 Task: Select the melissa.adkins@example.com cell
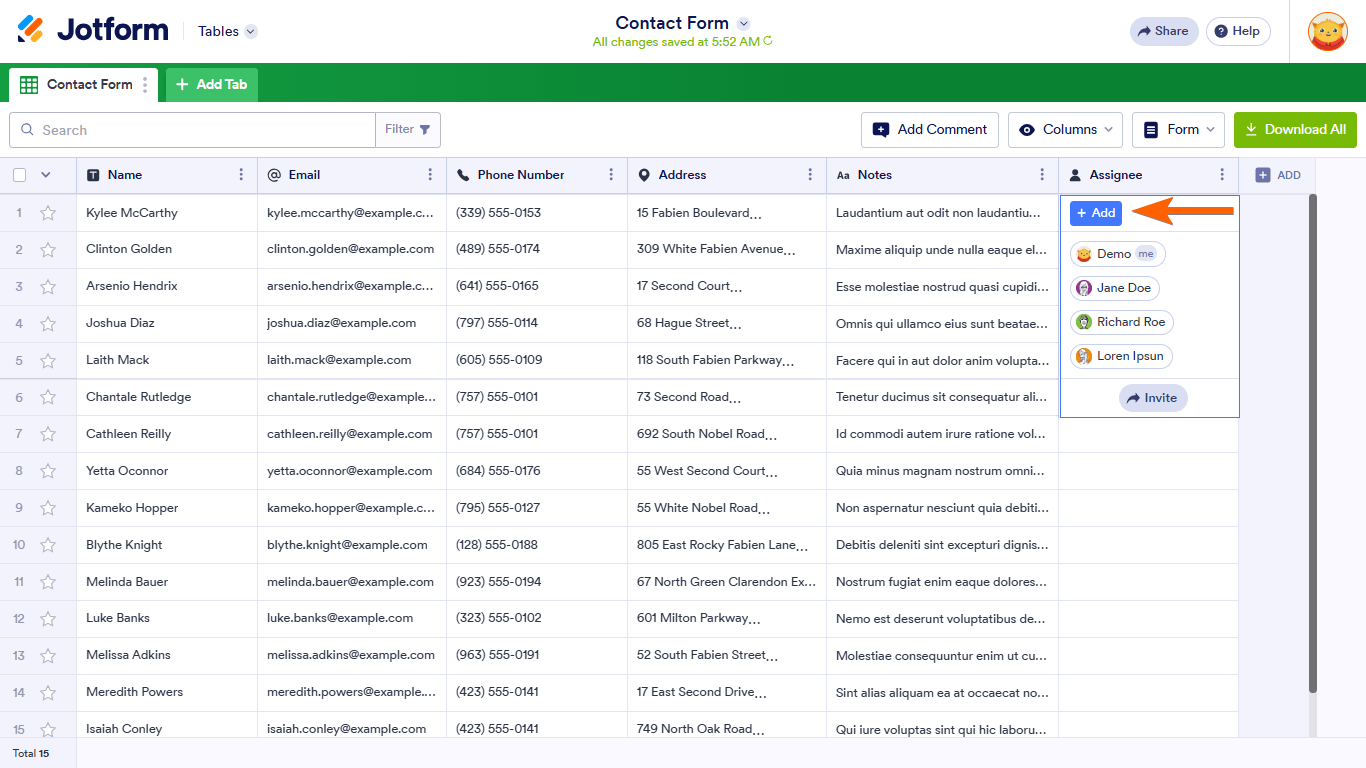(352, 657)
